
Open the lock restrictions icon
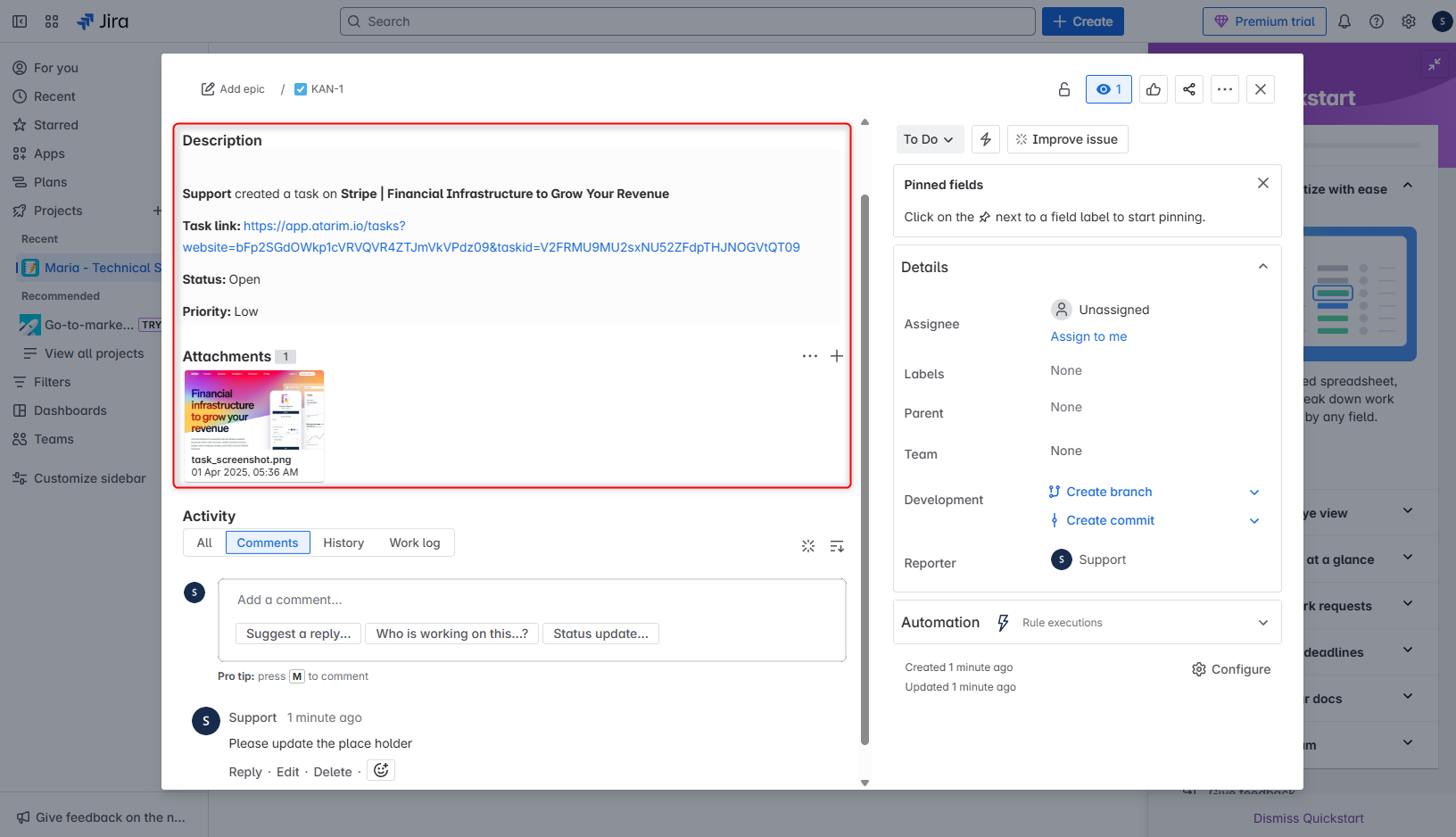pyautogui.click(x=1064, y=89)
